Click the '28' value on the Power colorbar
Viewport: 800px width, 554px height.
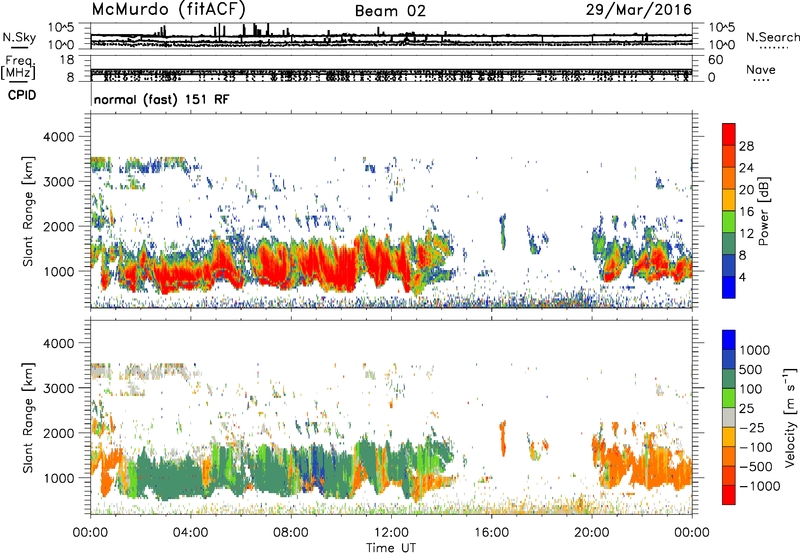coord(746,146)
